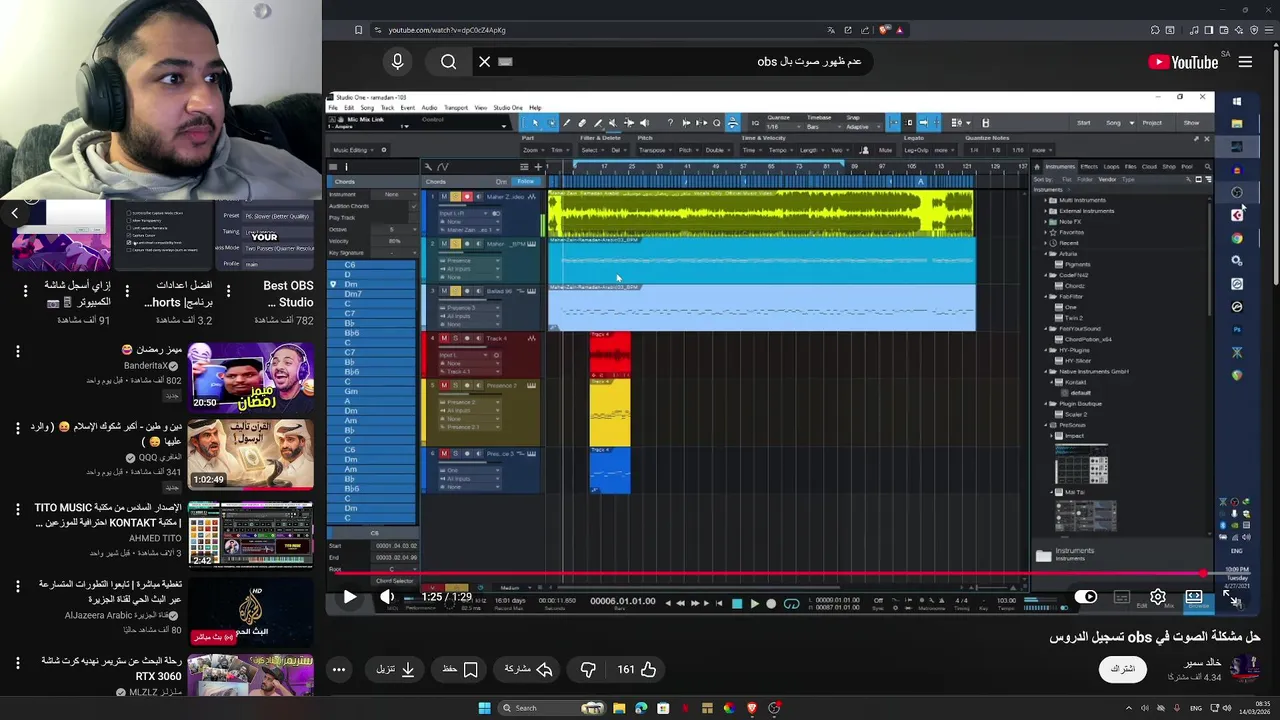1280x720 pixels.
Task: Clear the YouTube search query
Action: point(484,62)
